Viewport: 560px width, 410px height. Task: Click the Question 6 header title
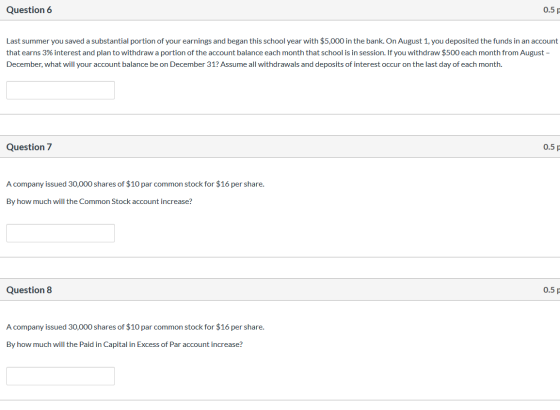[29, 10]
